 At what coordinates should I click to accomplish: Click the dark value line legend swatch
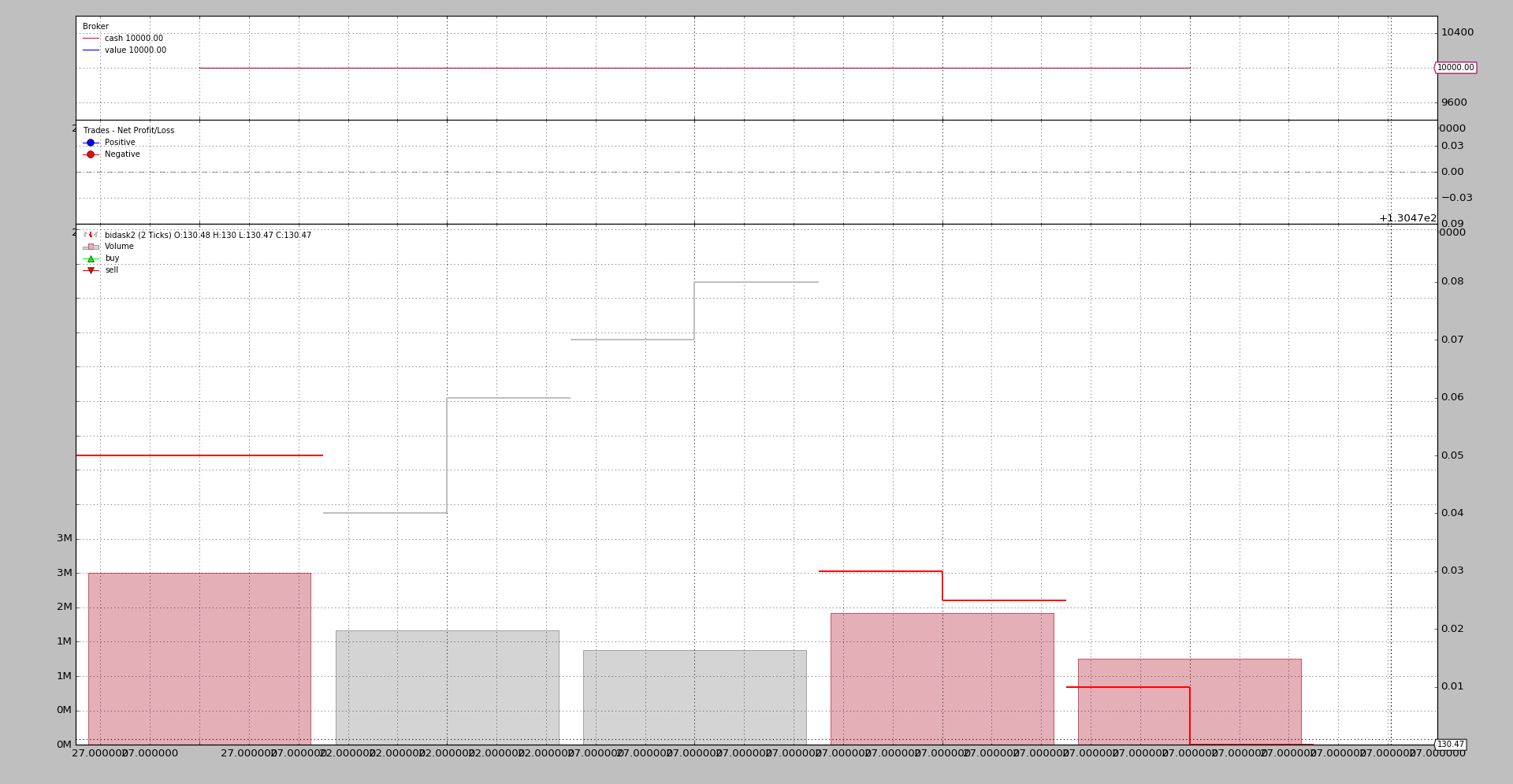point(91,50)
